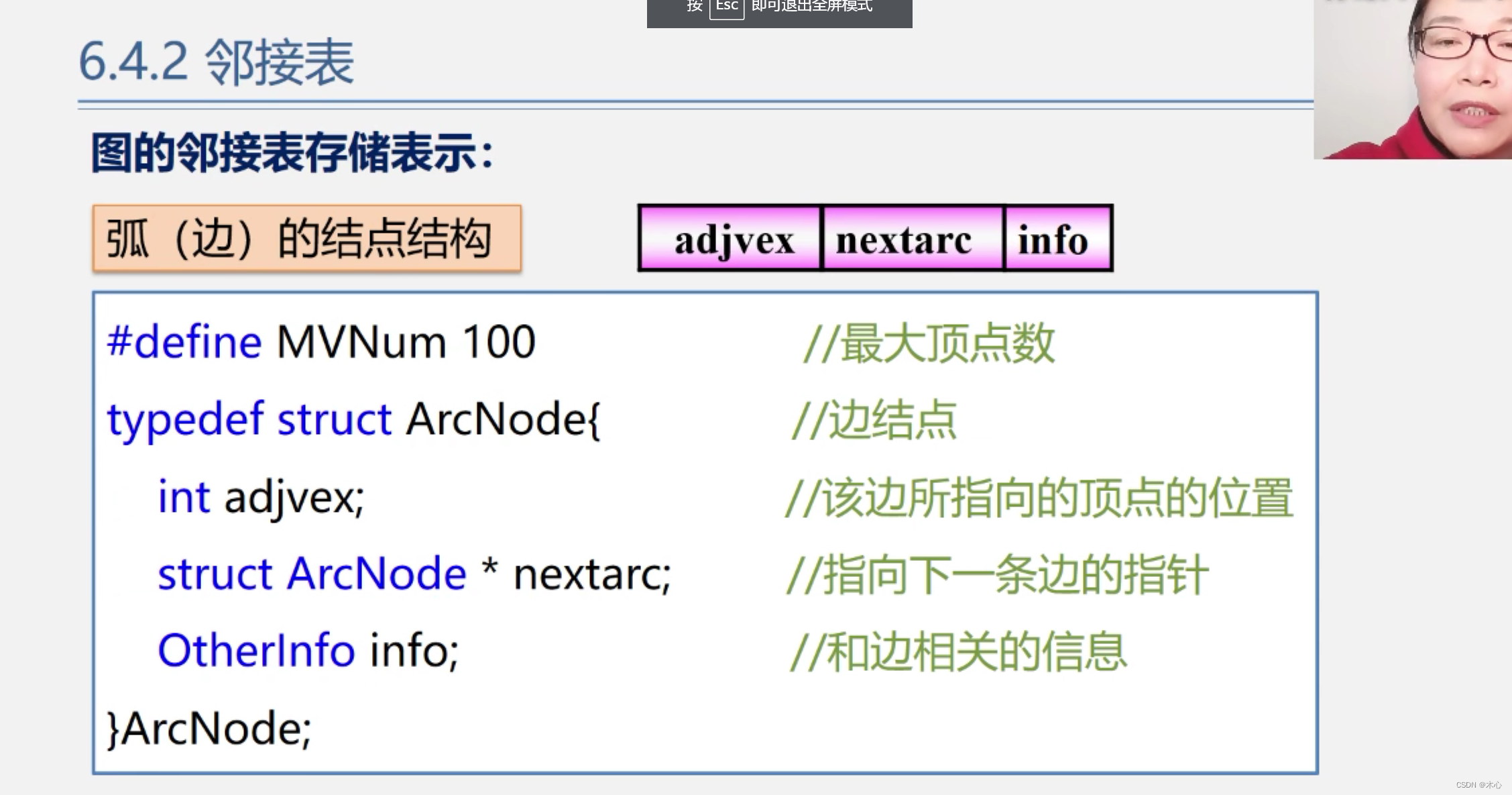Click the comment //最大顶点数
Image resolution: width=1512 pixels, height=795 pixels.
(932, 342)
